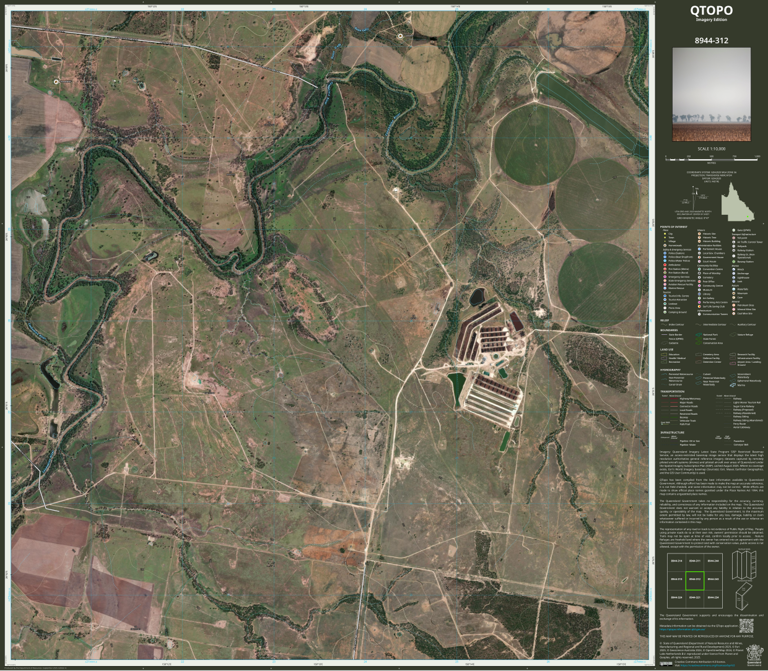Click the City symbol in the legend
768x671 pixels.
click(665, 234)
